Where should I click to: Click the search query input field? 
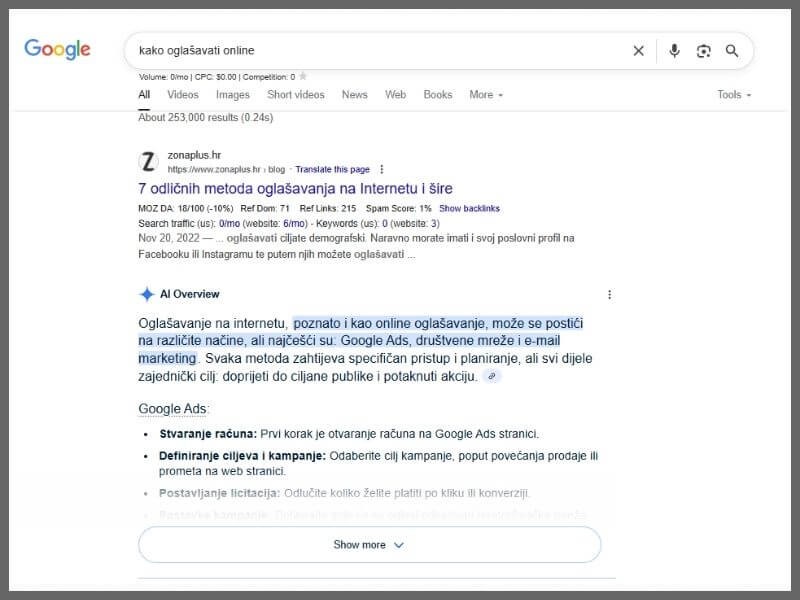pyautogui.click(x=378, y=51)
